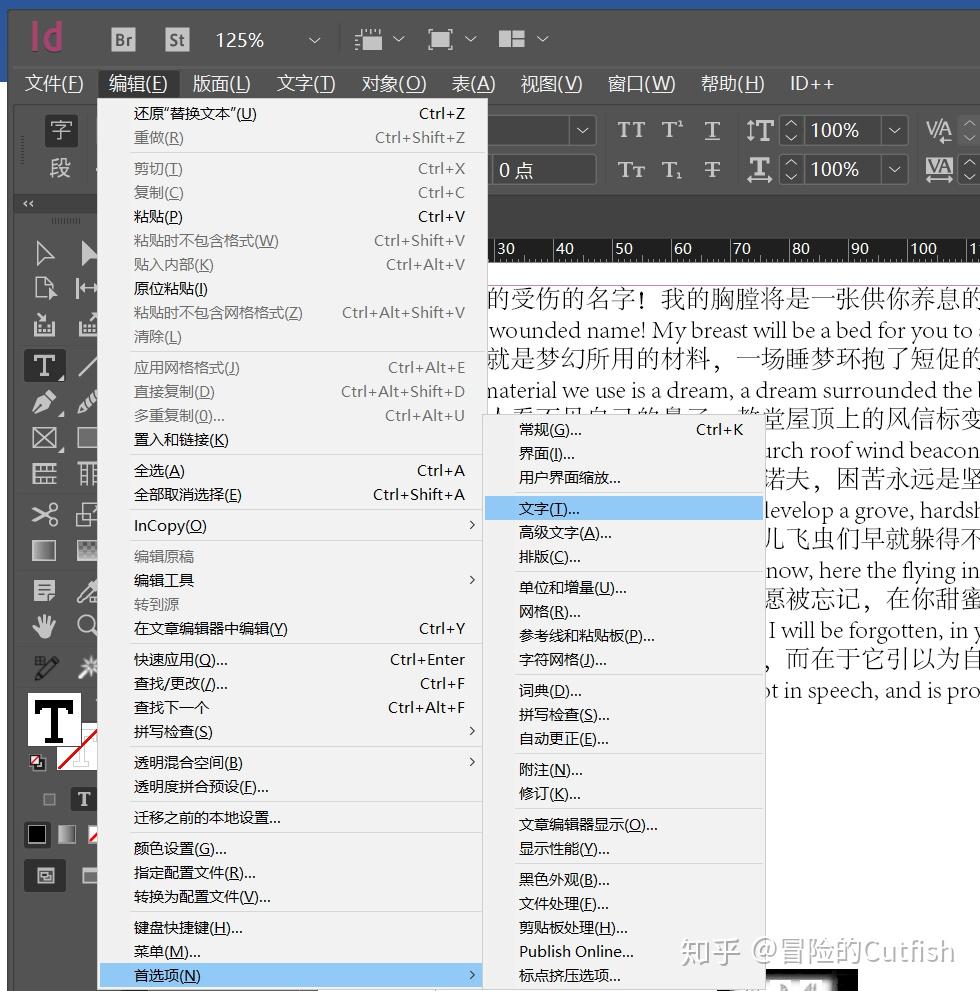Open Publish Online preferences

pos(577,952)
